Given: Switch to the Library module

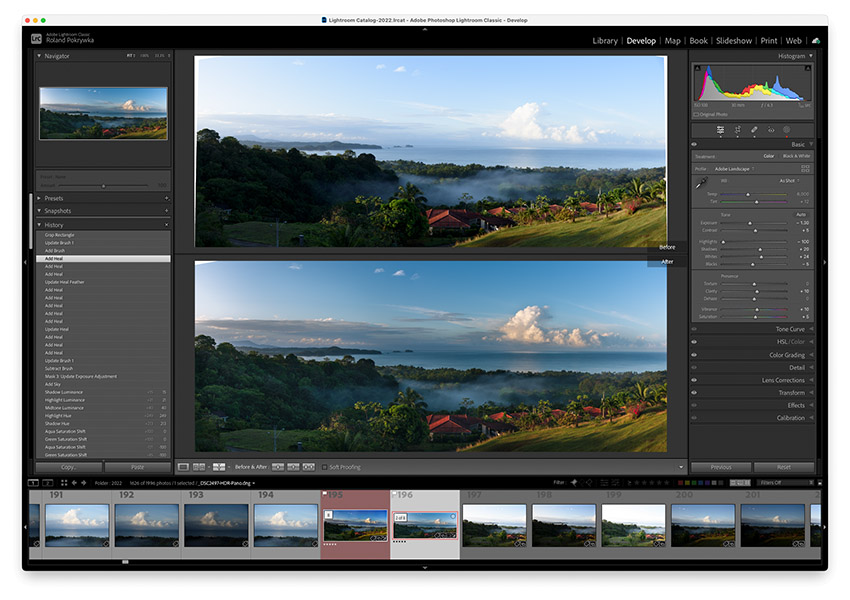Looking at the screenshot, I should point(604,41).
